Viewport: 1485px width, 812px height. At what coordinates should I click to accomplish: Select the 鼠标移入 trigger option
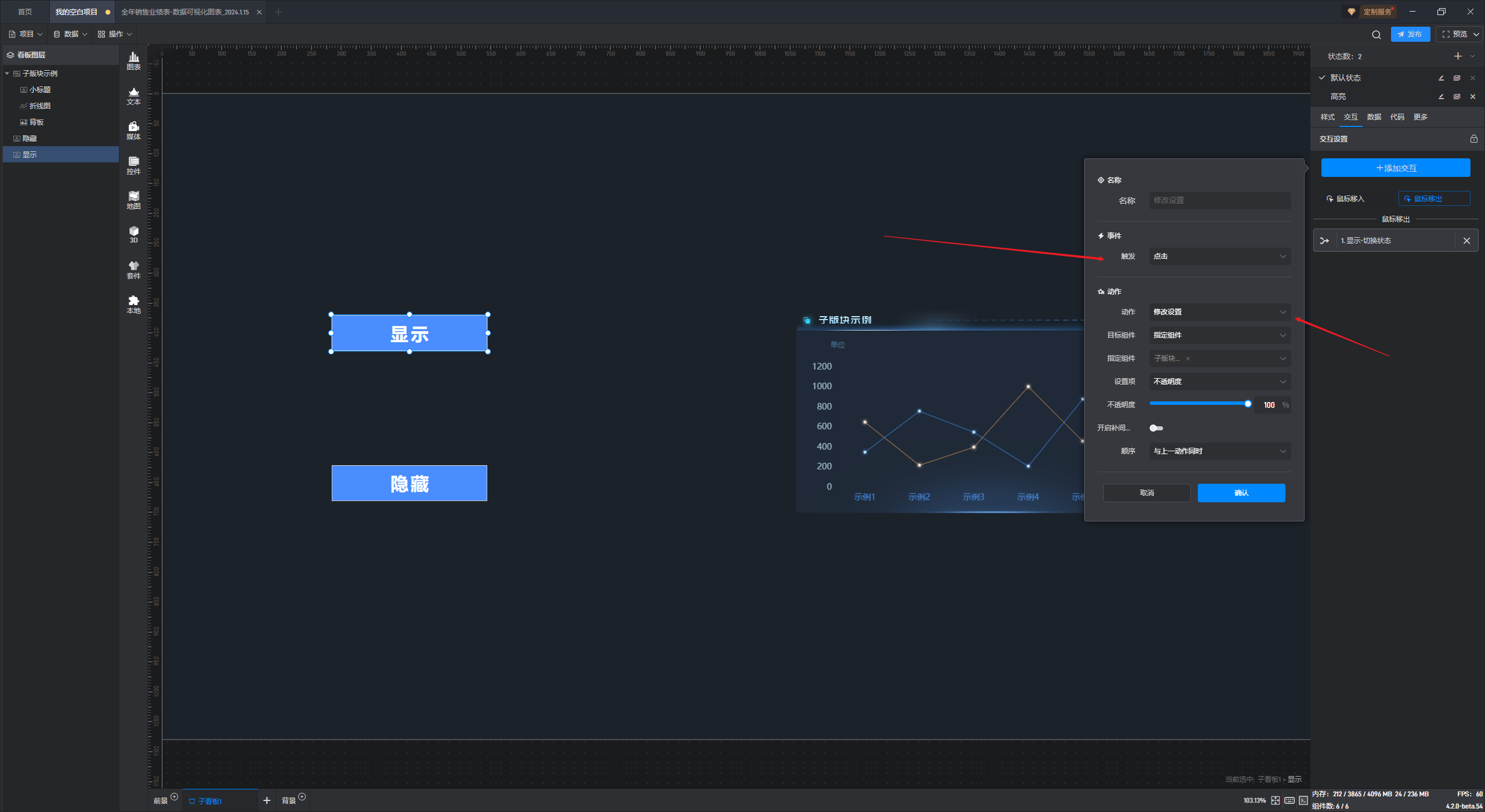[x=1346, y=199]
